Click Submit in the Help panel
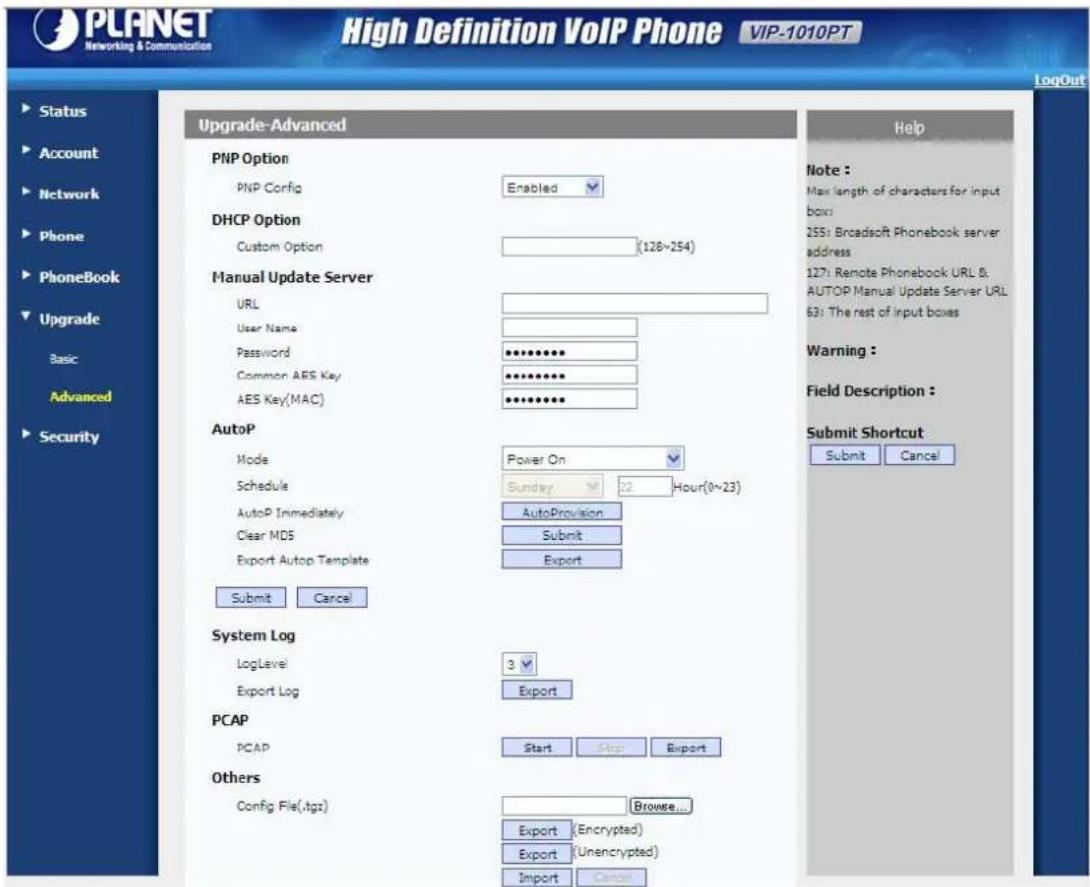The image size is (1090, 887). 845,455
